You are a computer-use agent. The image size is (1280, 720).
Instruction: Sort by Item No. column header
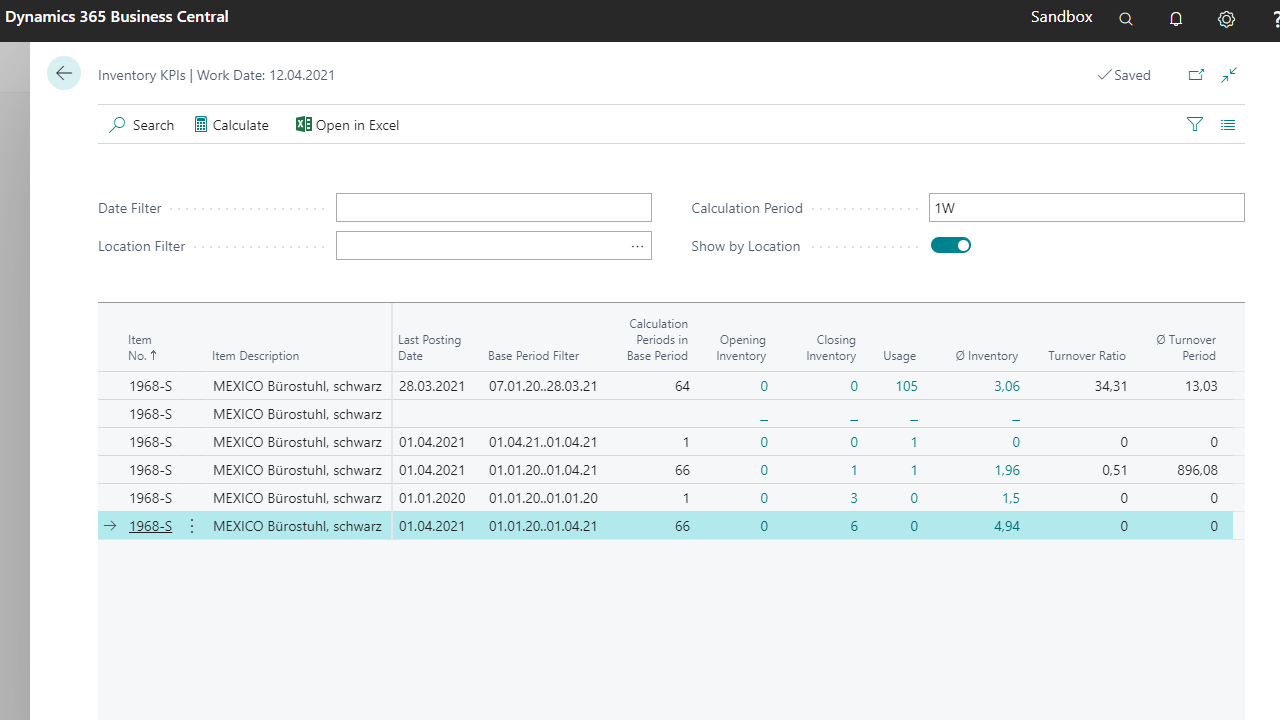coord(141,347)
